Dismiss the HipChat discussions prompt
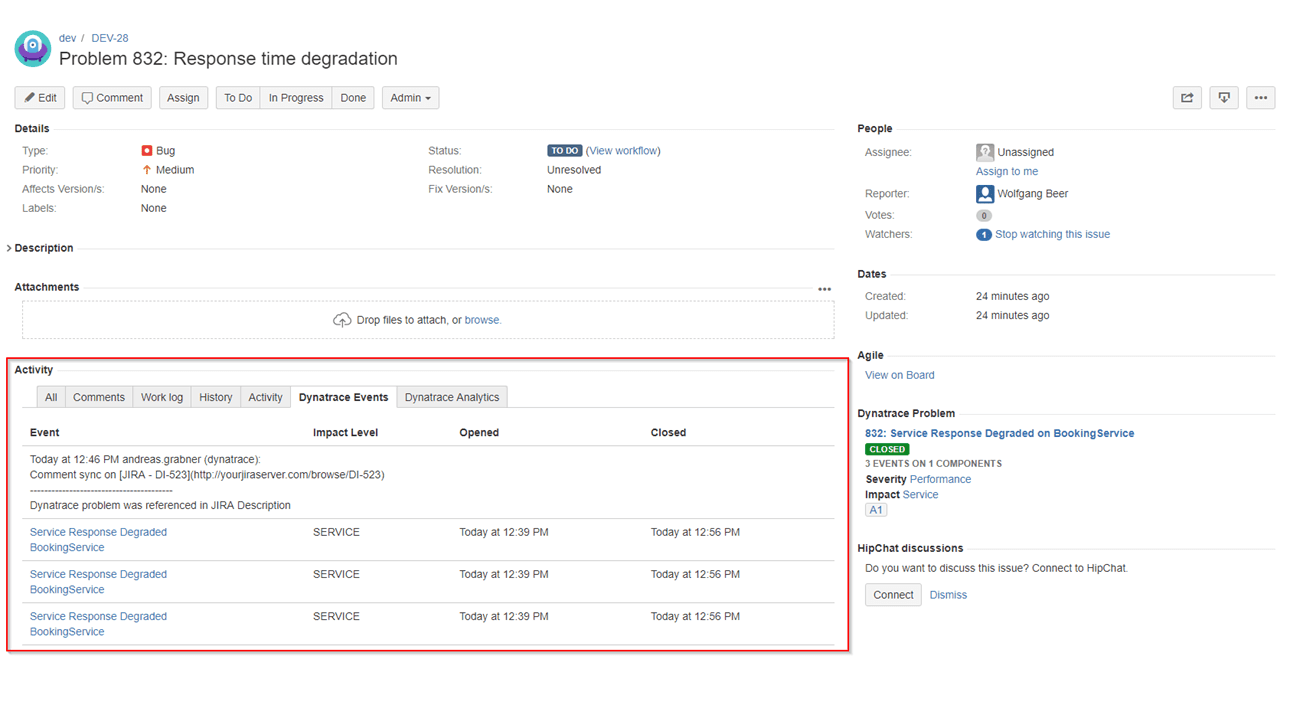1290x725 pixels. coord(948,595)
